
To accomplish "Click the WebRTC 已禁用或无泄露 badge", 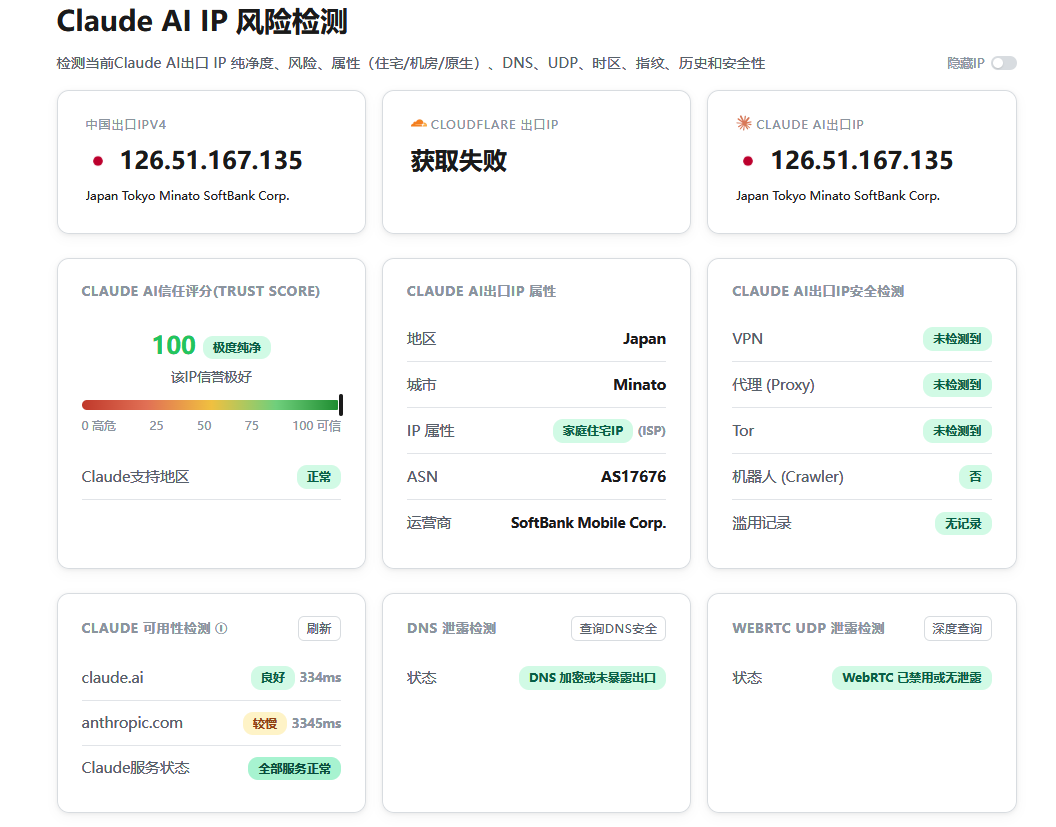I will (912, 677).
